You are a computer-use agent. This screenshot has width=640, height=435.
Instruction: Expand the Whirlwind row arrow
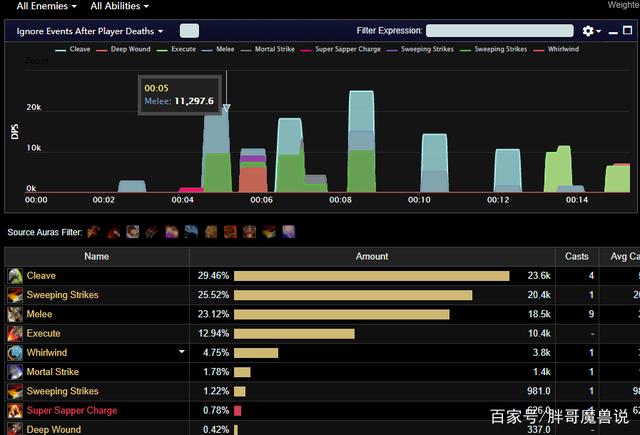(x=181, y=353)
